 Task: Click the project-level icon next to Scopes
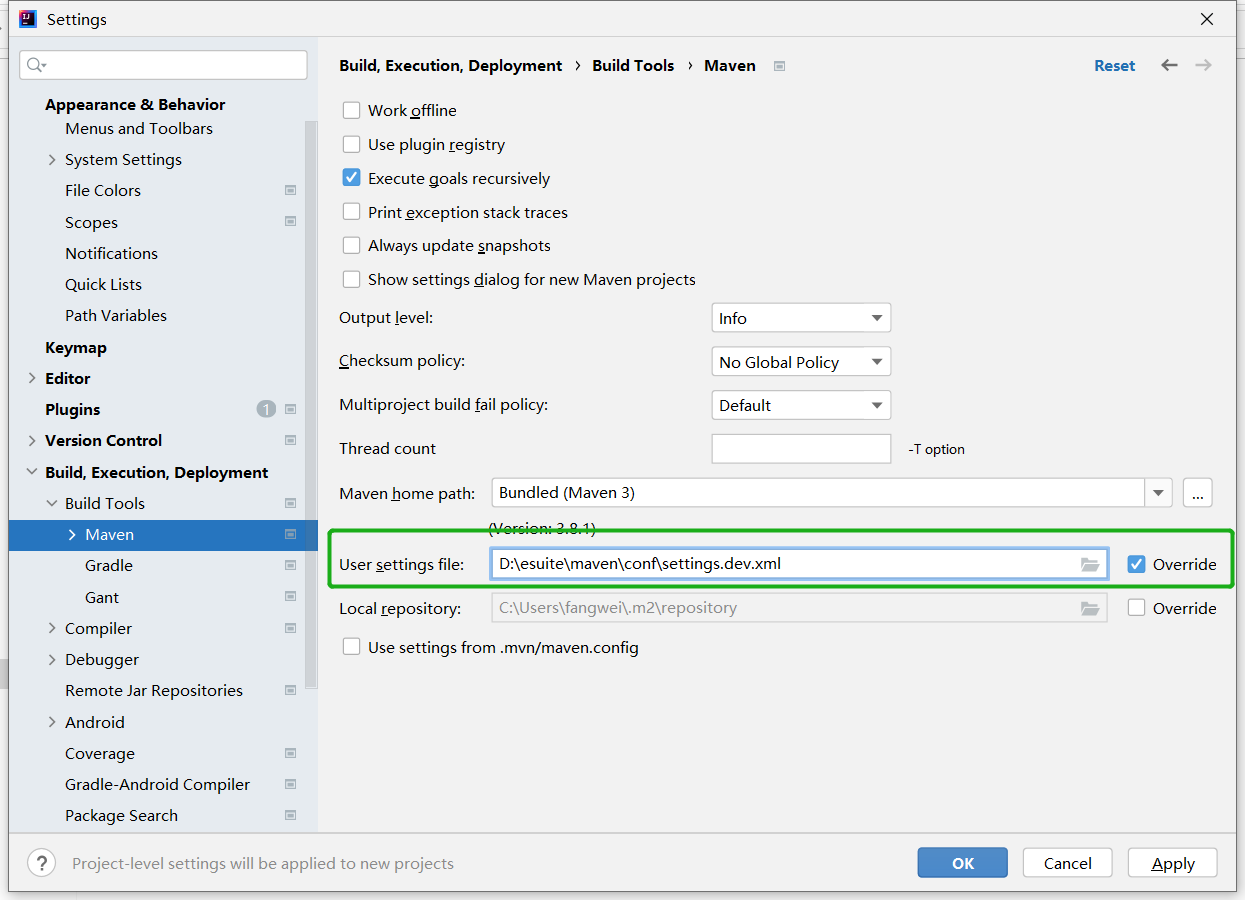(290, 221)
